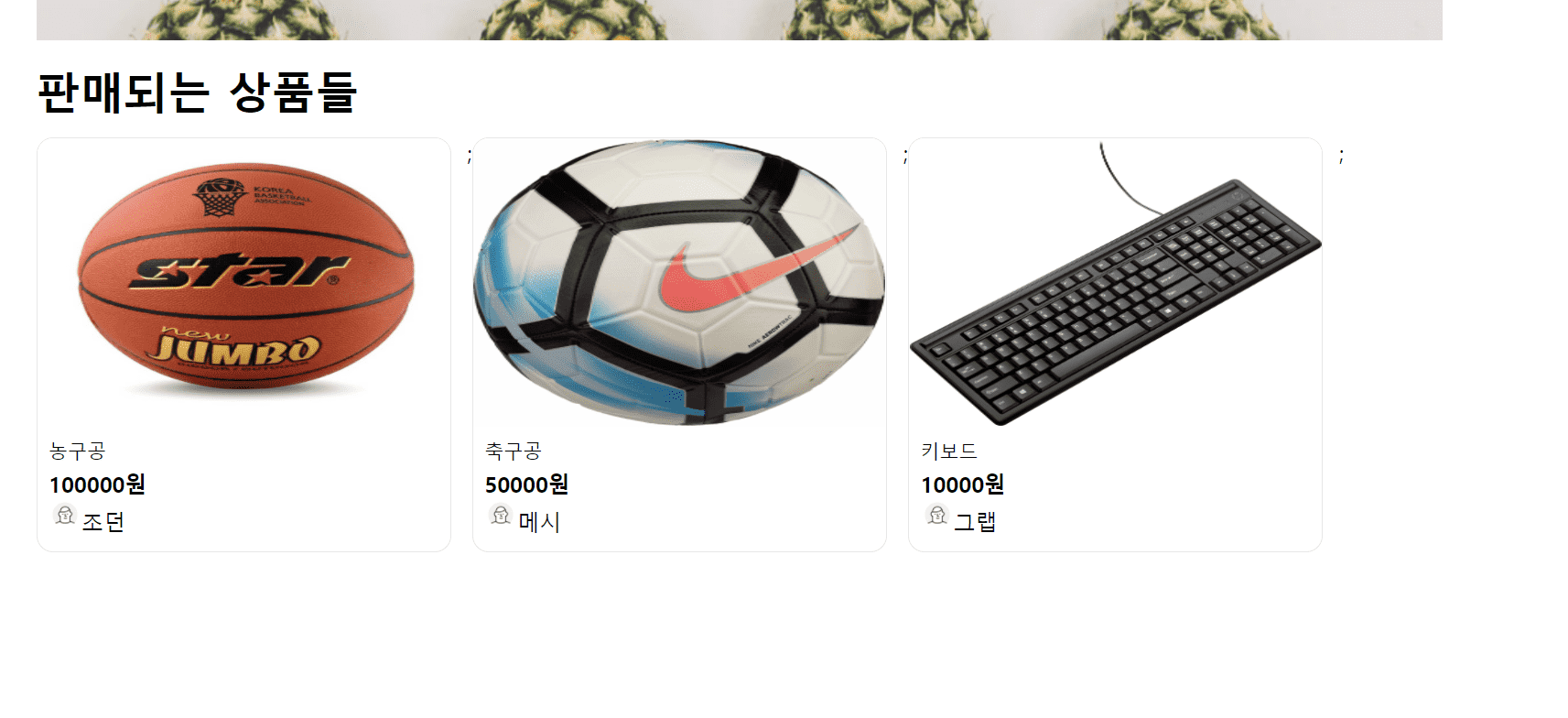
Task: Select the 축구공 product name
Action: (514, 451)
